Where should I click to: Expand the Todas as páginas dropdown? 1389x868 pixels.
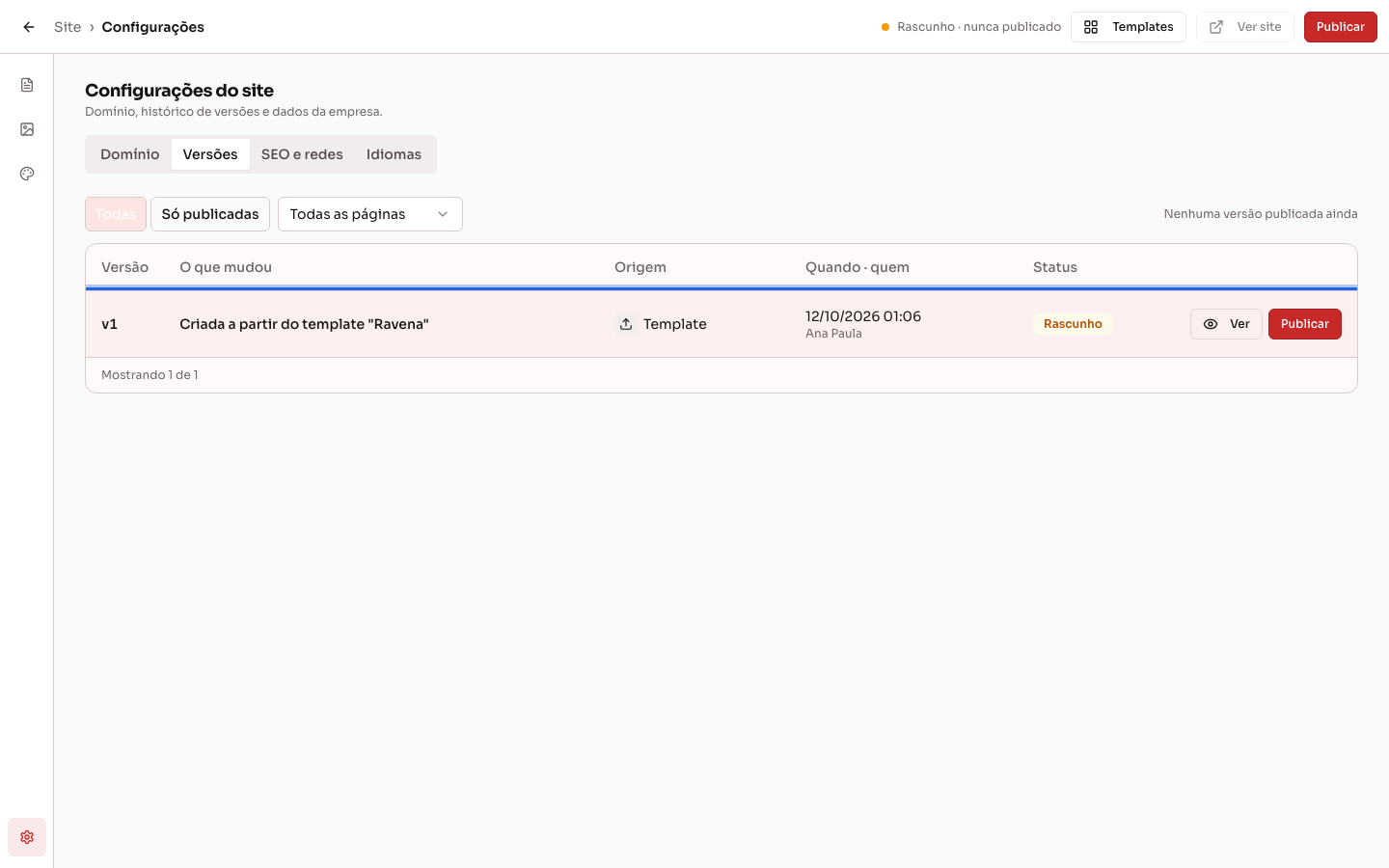click(370, 214)
